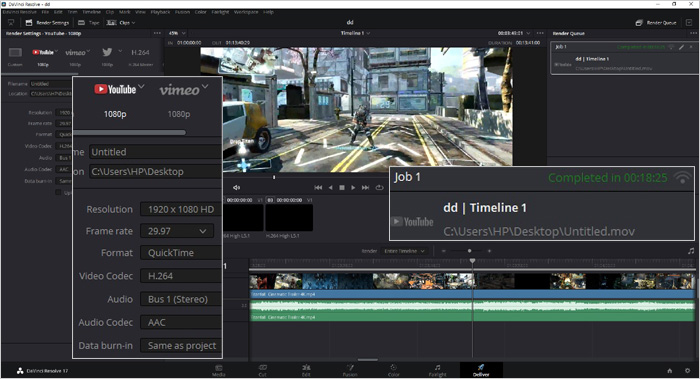The width and height of the screenshot is (700, 379).
Task: Go to first frame in viewer
Action: [x=318, y=187]
